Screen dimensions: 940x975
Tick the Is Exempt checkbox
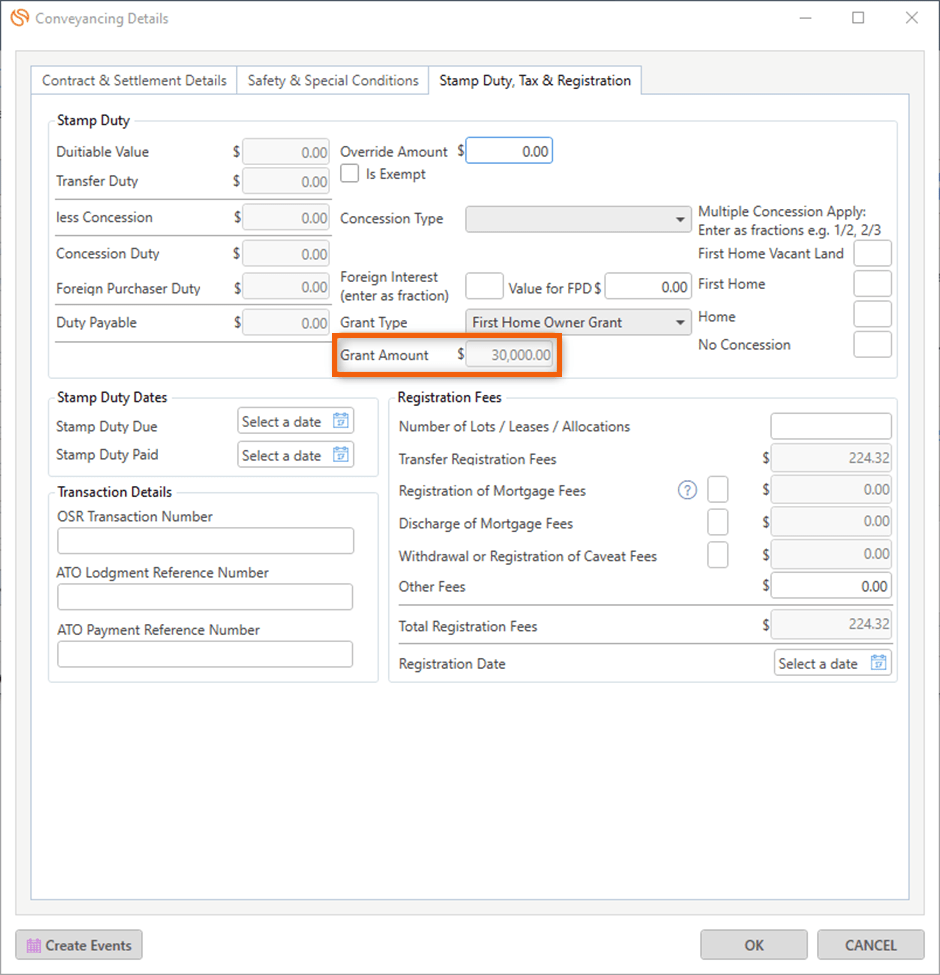[x=349, y=173]
